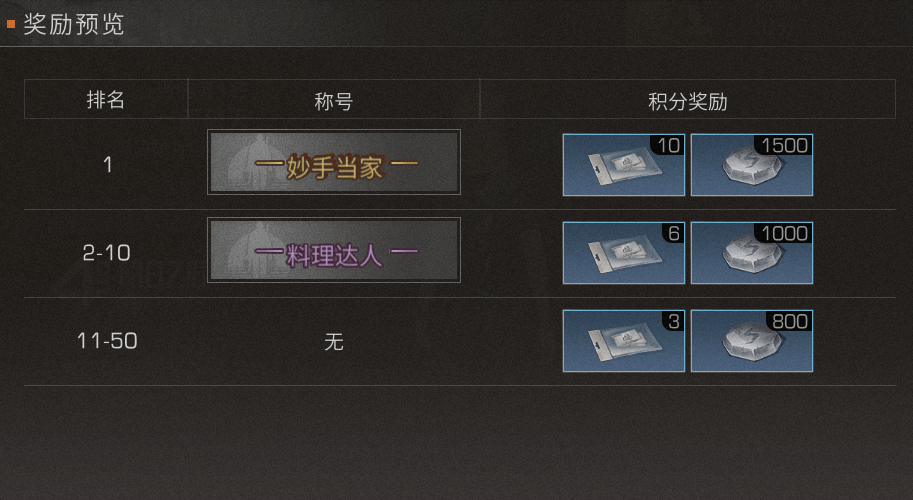Click the rank 1 envelope reward icon (10)

tap(624, 165)
